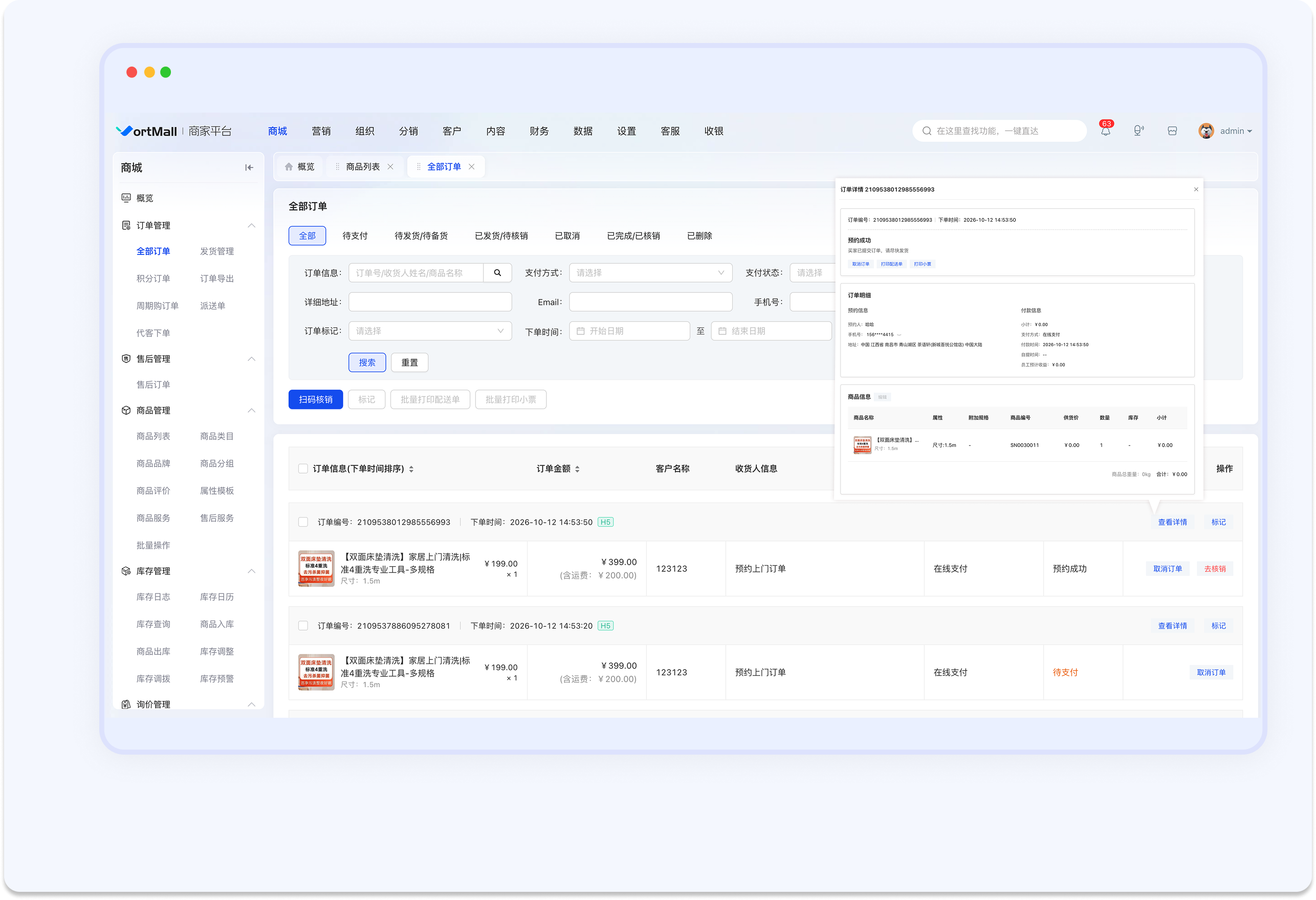Screen dimensions: 1316x900
Task: Open the voice assistant microphone icon
Action: pyautogui.click(x=1138, y=131)
